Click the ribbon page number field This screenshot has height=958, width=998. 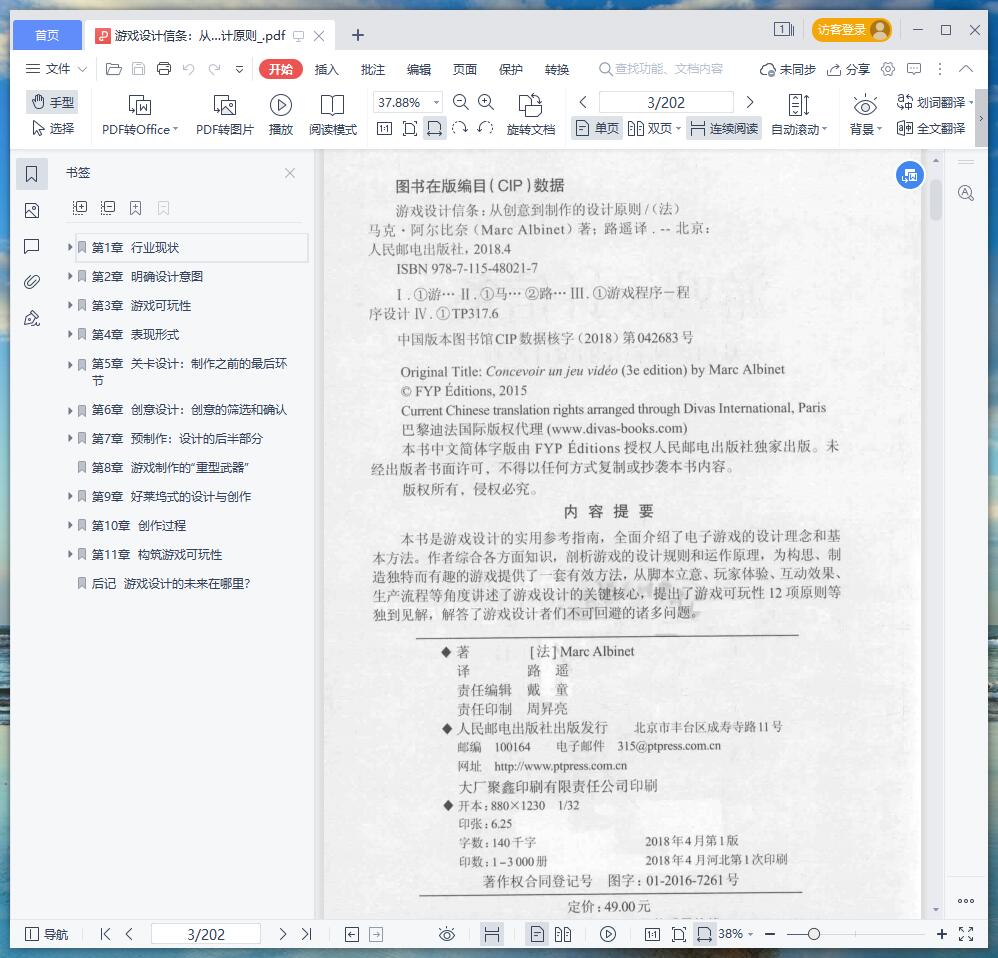pyautogui.click(x=666, y=102)
